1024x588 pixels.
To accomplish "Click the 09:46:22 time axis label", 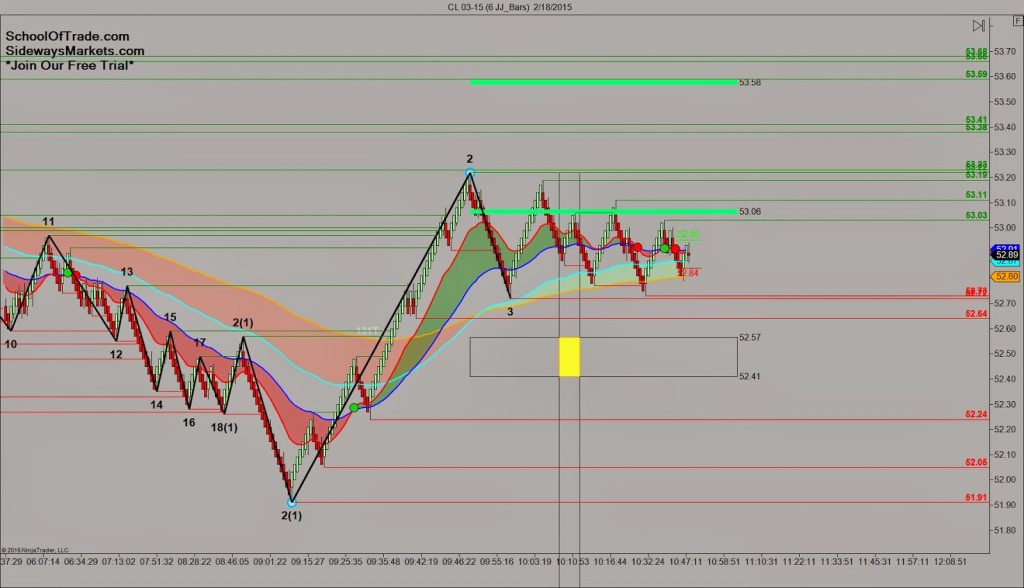I will tap(458, 561).
